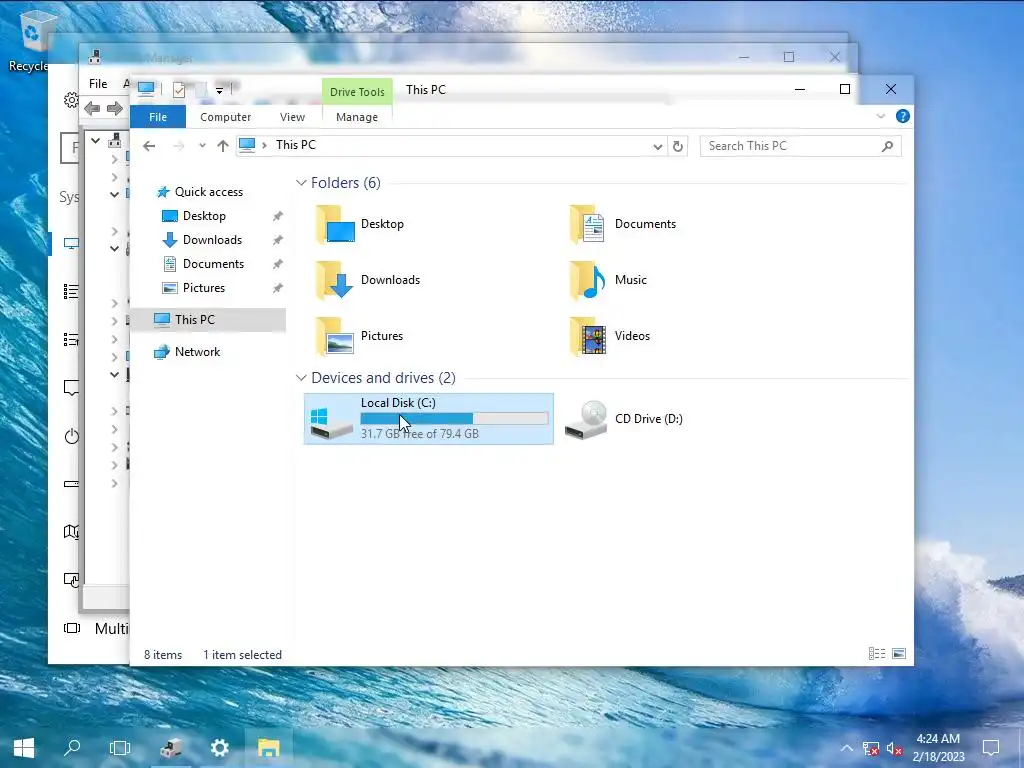
Task: Select the Multitasking icon in the Settings window
Action: pos(72,628)
